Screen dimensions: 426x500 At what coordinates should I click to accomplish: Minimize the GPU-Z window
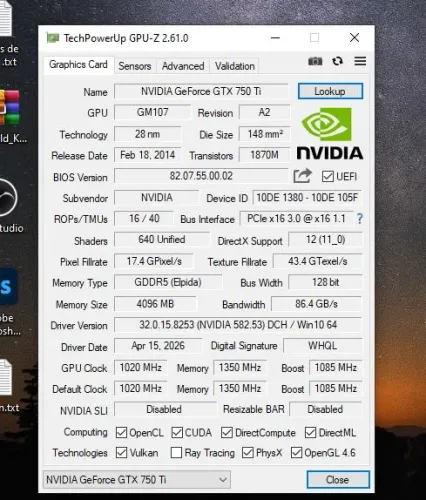275,38
